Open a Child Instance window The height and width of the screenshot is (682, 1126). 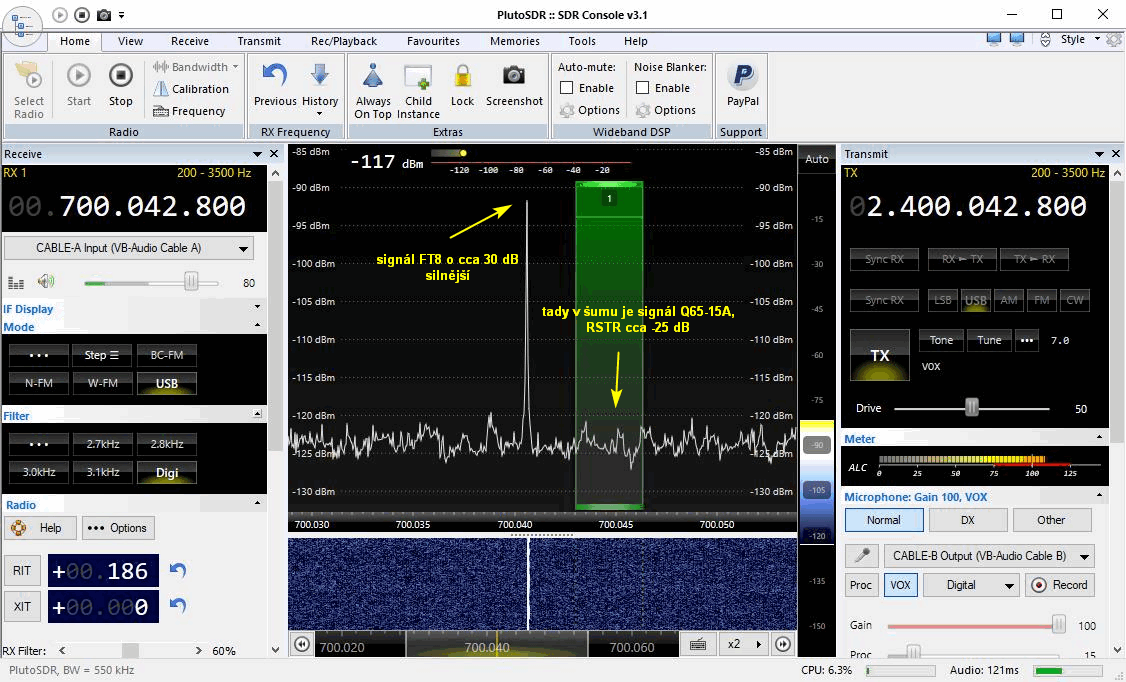[x=418, y=77]
